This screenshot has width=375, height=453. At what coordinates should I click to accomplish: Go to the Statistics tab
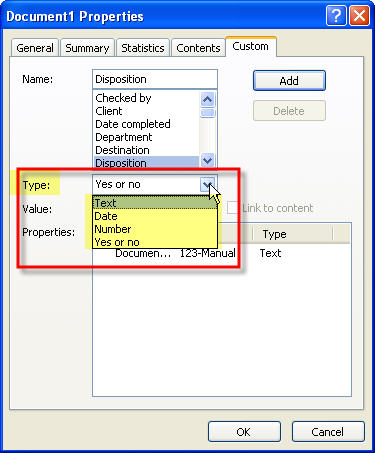pos(143,48)
